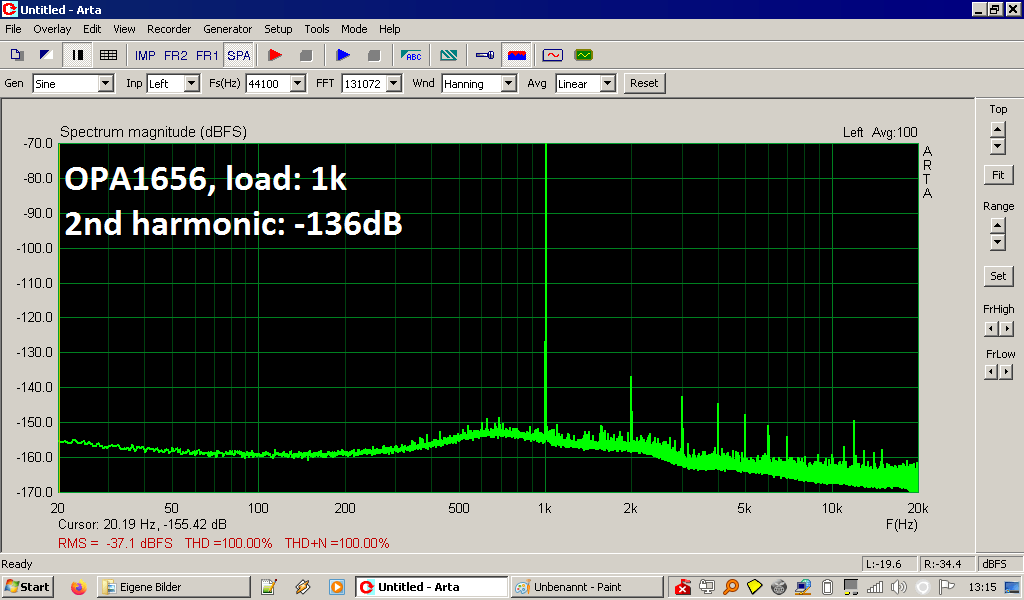This screenshot has width=1024, height=600.
Task: Open the Edit menu
Action: pyautogui.click(x=92, y=29)
